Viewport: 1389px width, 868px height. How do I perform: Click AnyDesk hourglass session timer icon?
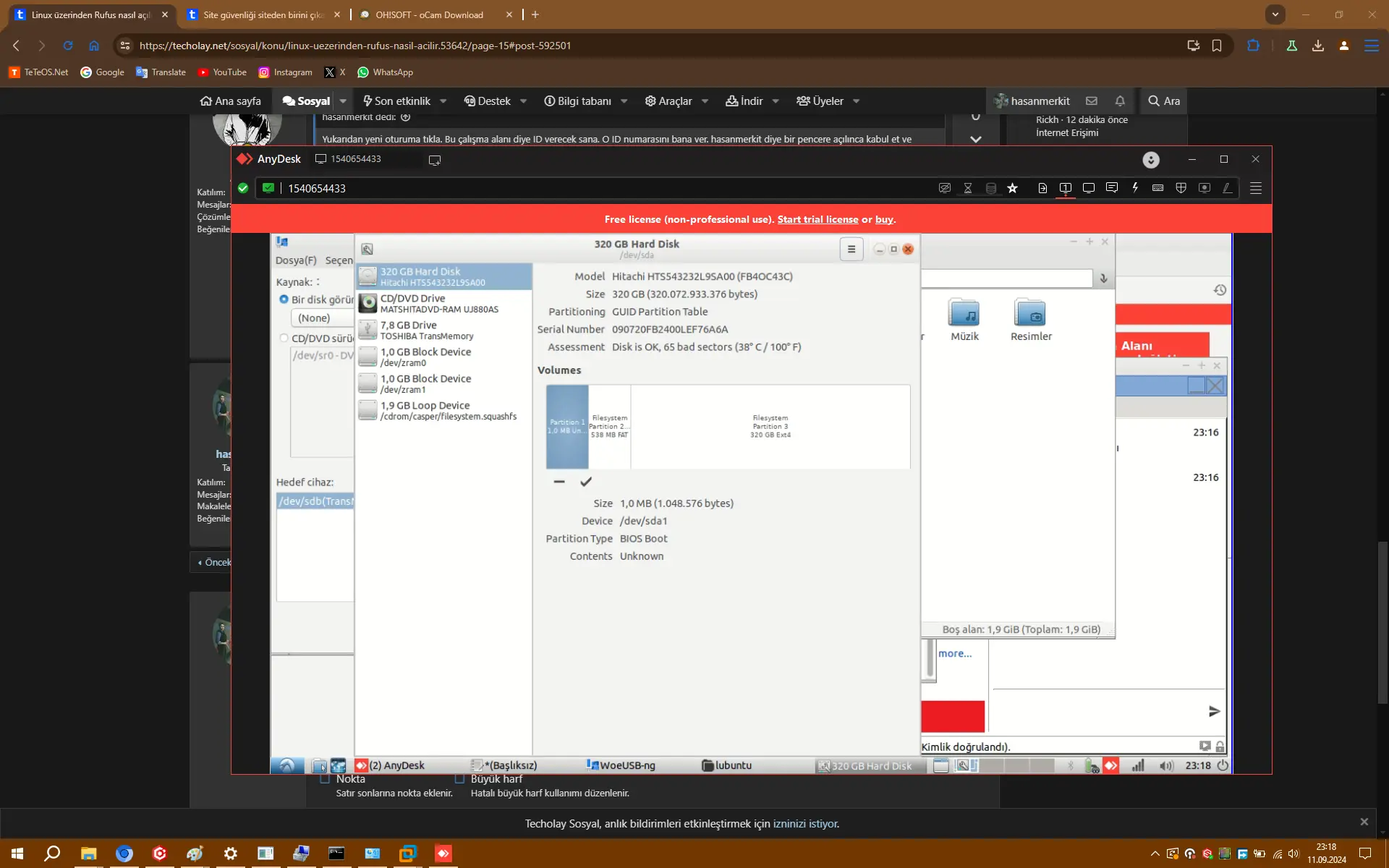(x=968, y=188)
